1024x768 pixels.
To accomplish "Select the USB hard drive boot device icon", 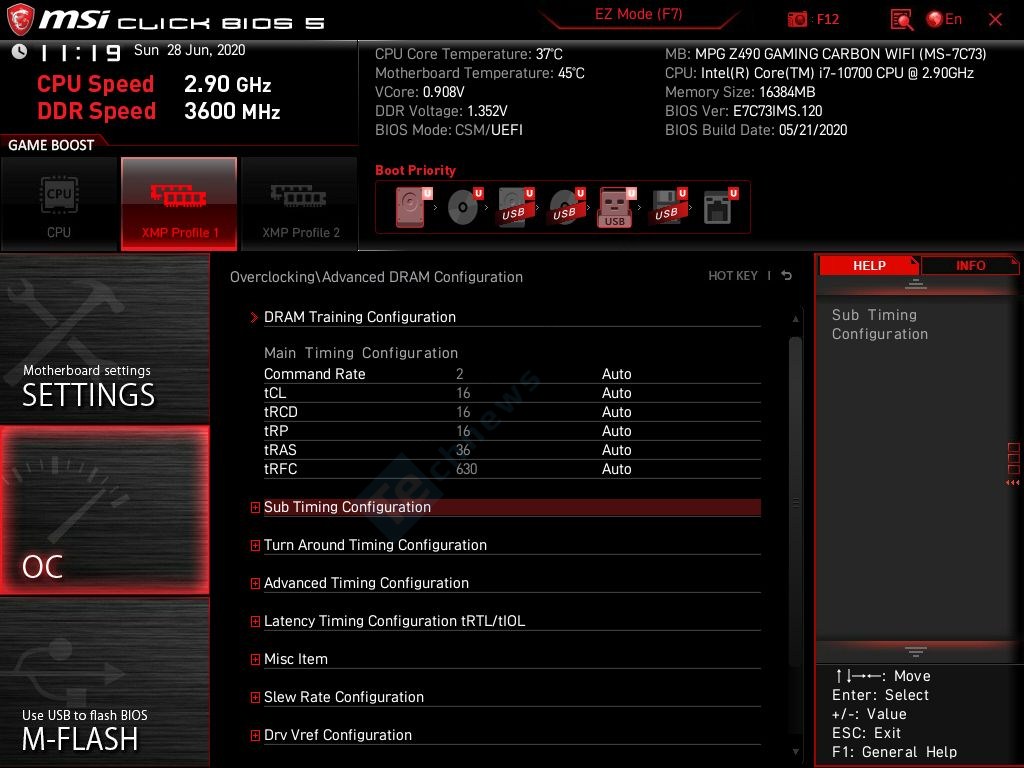I will [x=516, y=207].
